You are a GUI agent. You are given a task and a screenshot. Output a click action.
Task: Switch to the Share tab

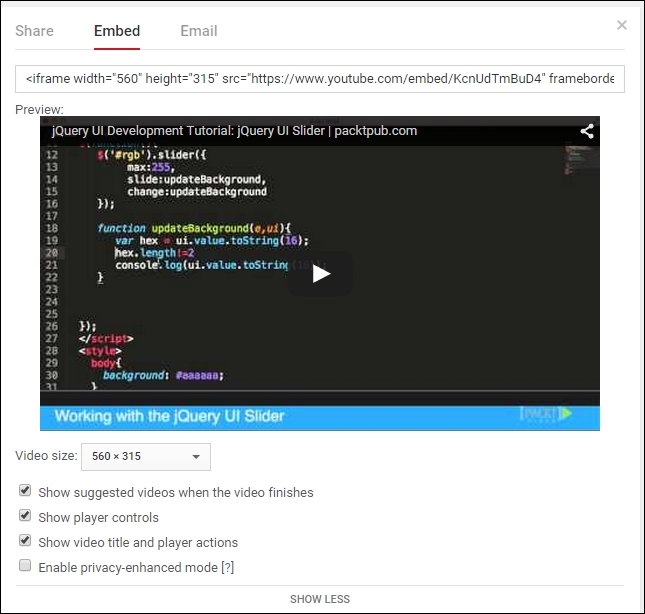pyautogui.click(x=35, y=31)
